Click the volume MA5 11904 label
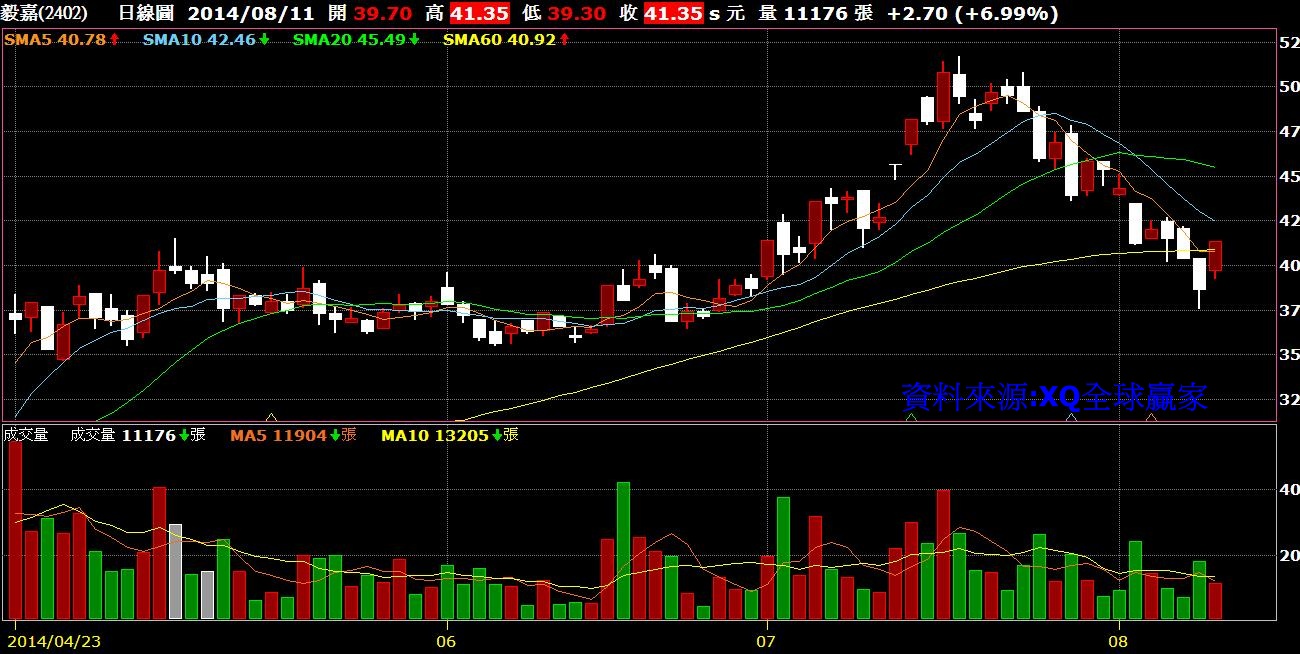 coord(293,435)
